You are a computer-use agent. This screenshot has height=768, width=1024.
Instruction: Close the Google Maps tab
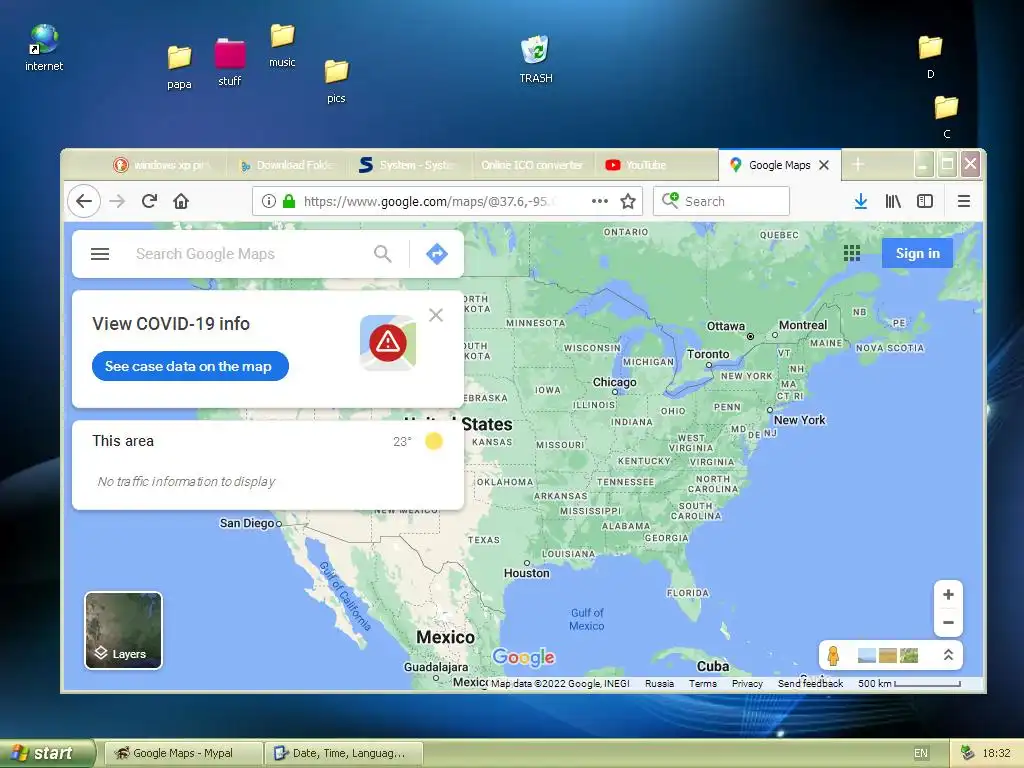pyautogui.click(x=824, y=165)
